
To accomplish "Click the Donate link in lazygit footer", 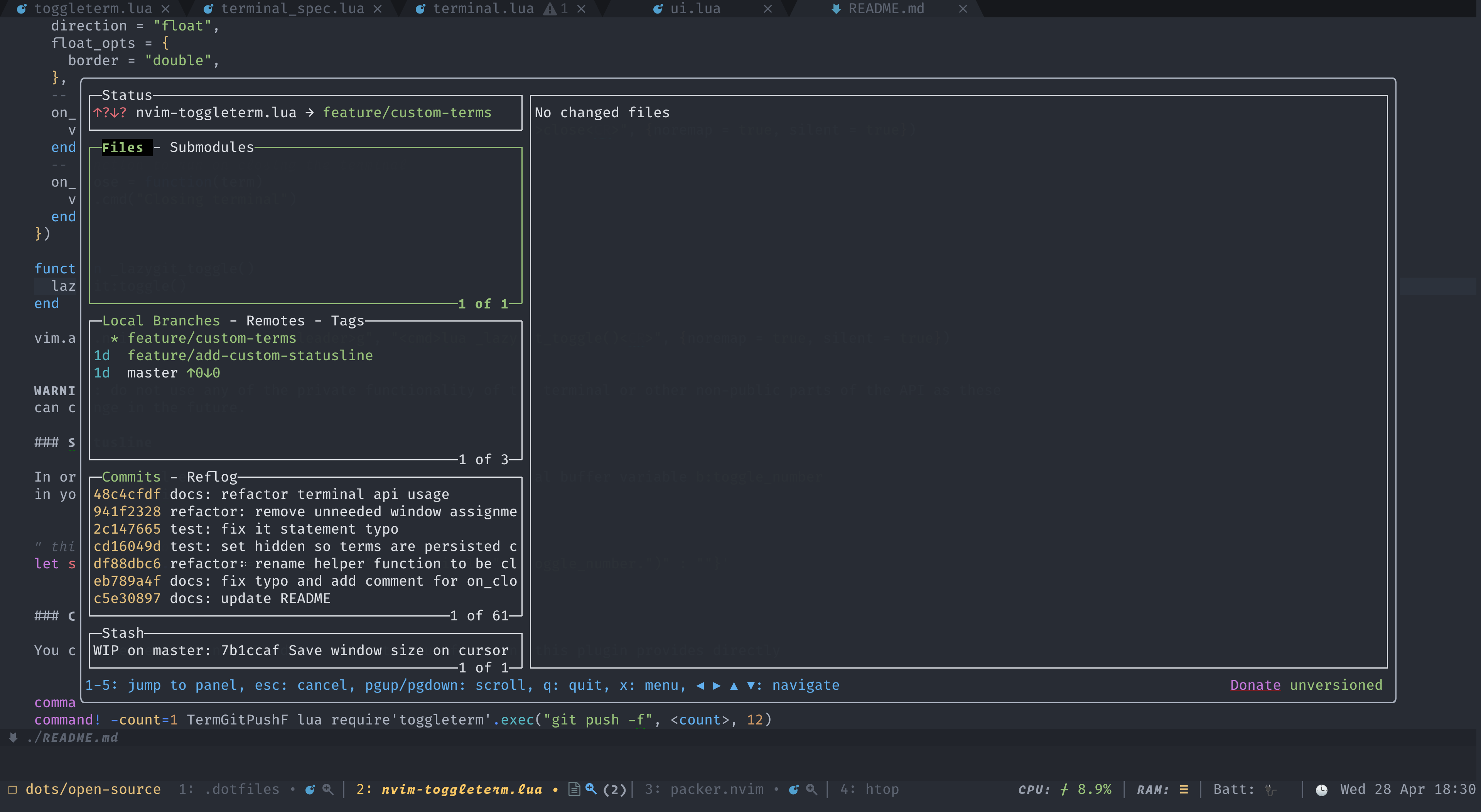I will click(x=1255, y=685).
